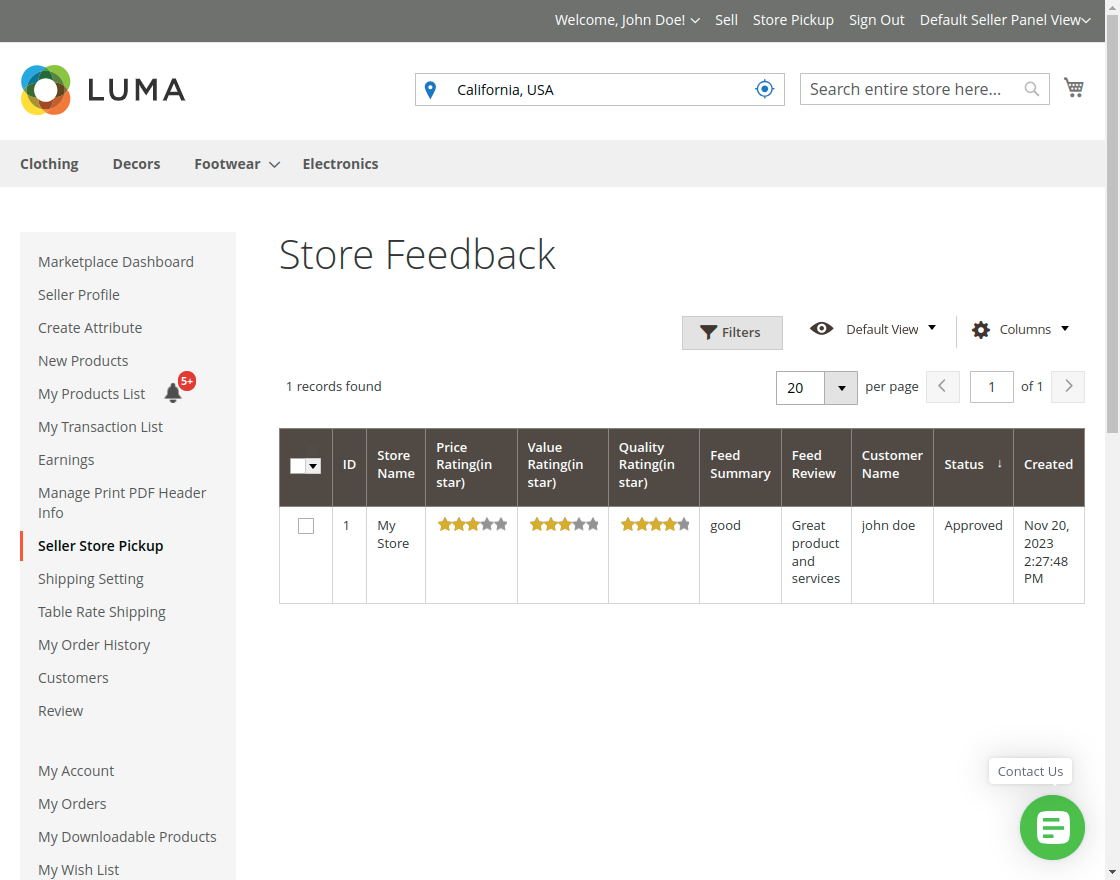The width and height of the screenshot is (1120, 880).
Task: Click the GPS locate crosshair icon
Action: 764,88
